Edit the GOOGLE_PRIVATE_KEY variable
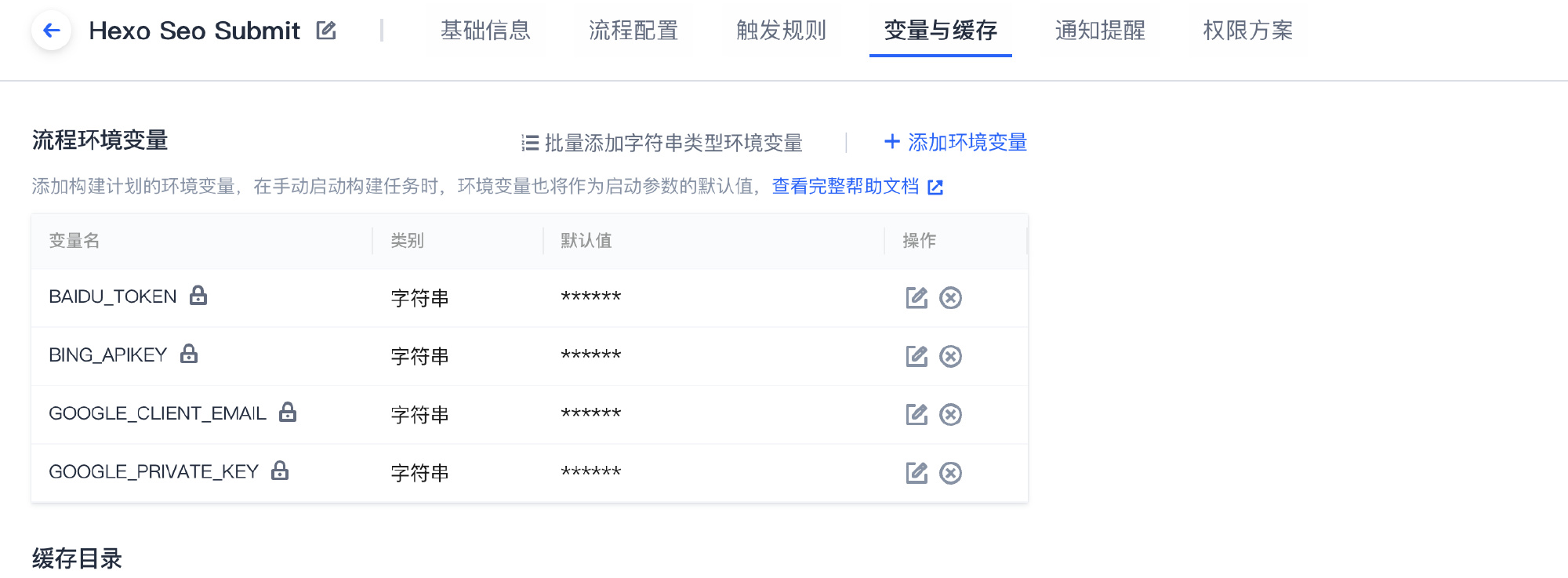 [x=916, y=473]
